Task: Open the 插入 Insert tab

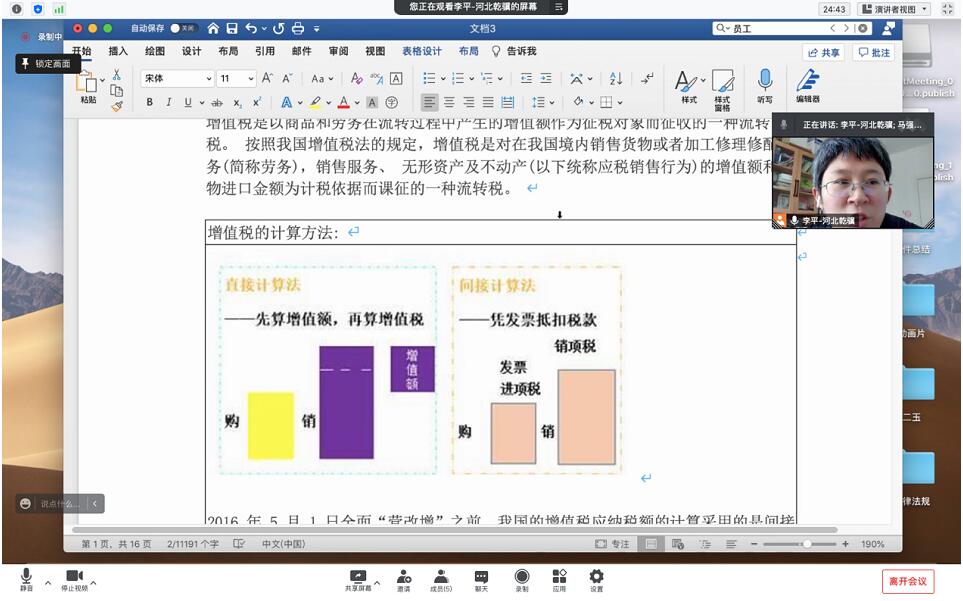Action: [118, 51]
